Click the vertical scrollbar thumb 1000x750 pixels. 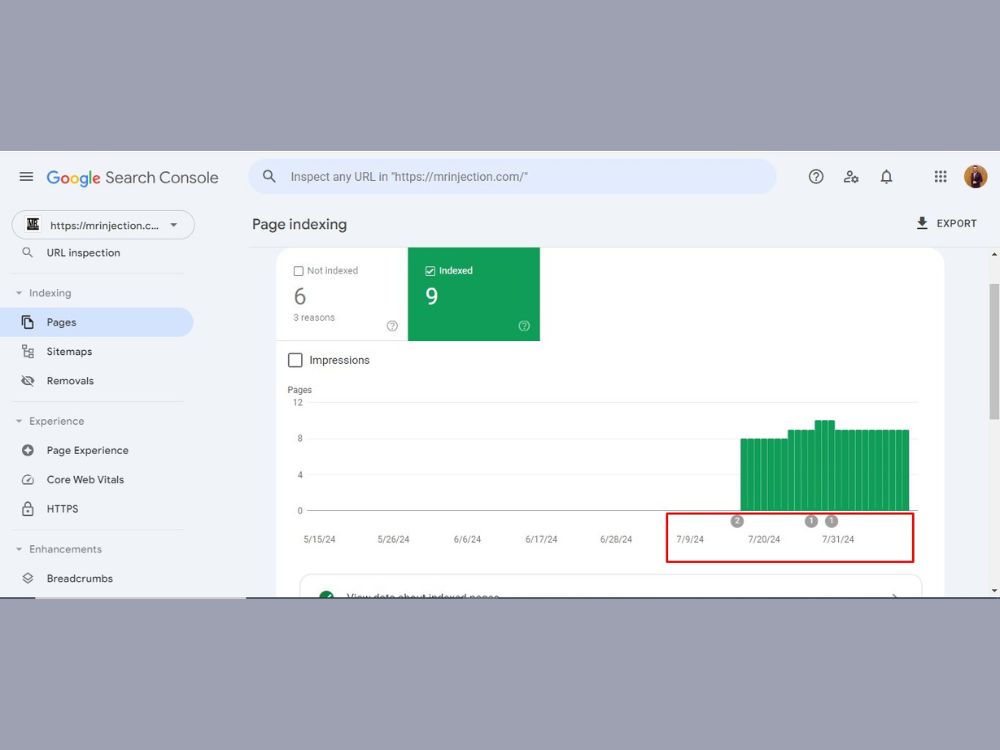point(994,351)
